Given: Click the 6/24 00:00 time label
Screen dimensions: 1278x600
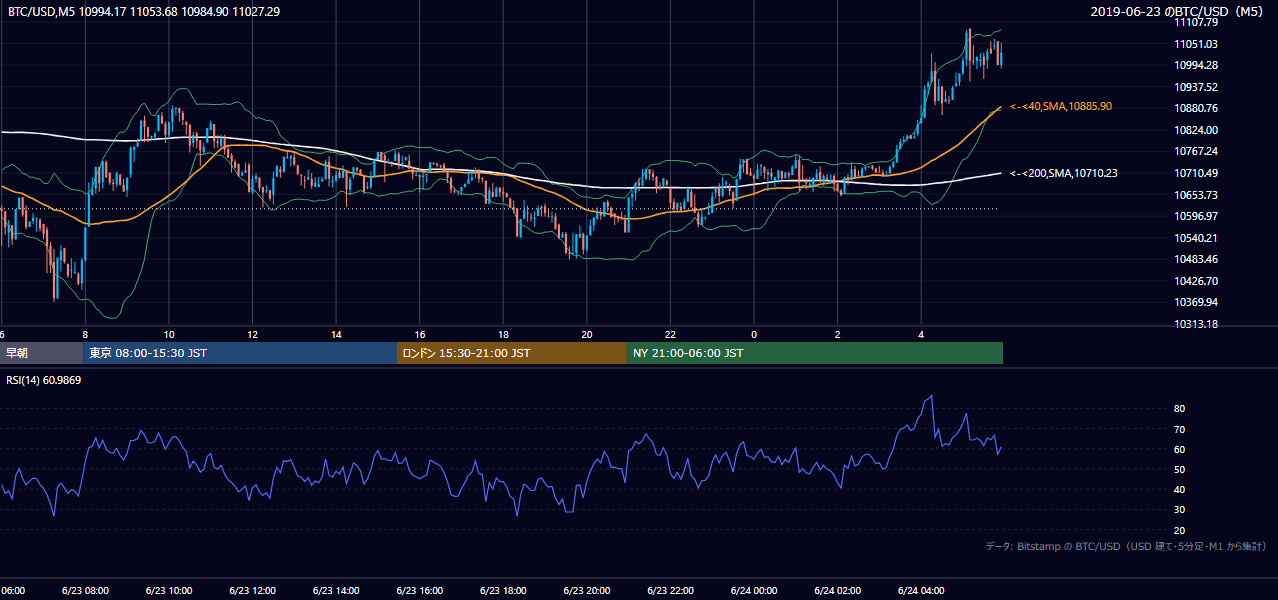Looking at the screenshot, I should (753, 591).
